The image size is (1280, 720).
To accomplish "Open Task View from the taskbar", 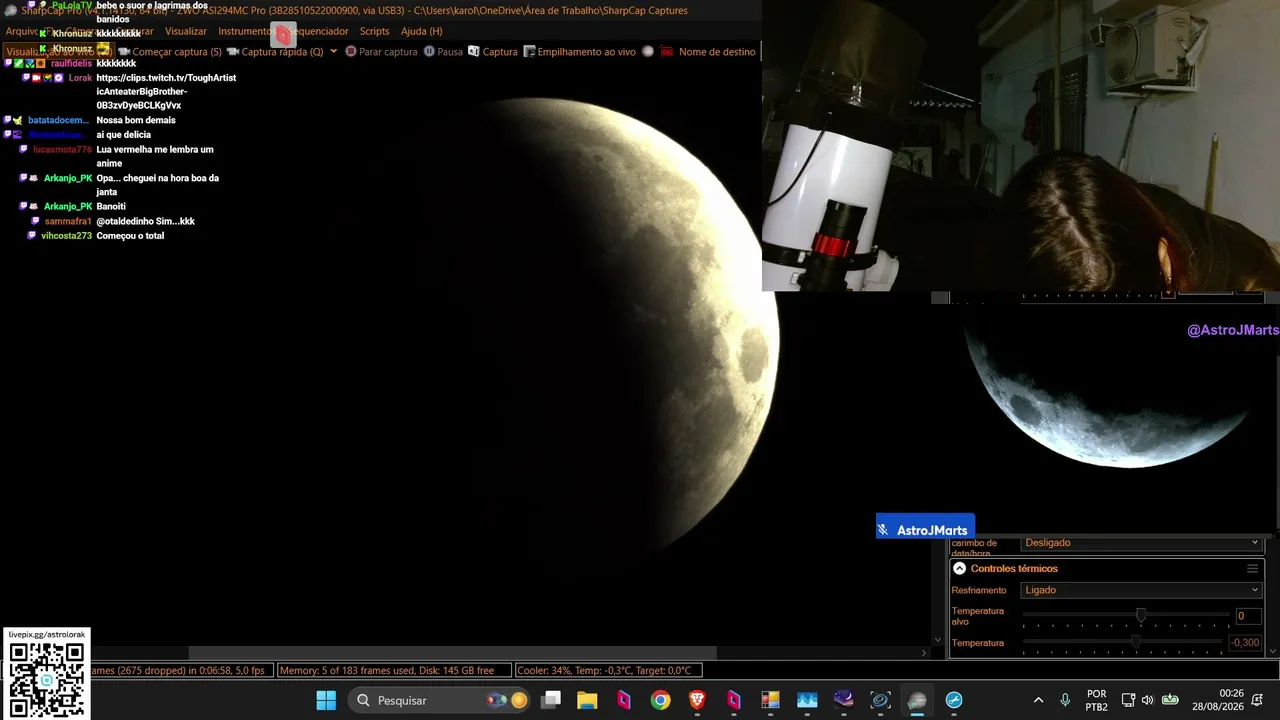I will click(x=551, y=700).
